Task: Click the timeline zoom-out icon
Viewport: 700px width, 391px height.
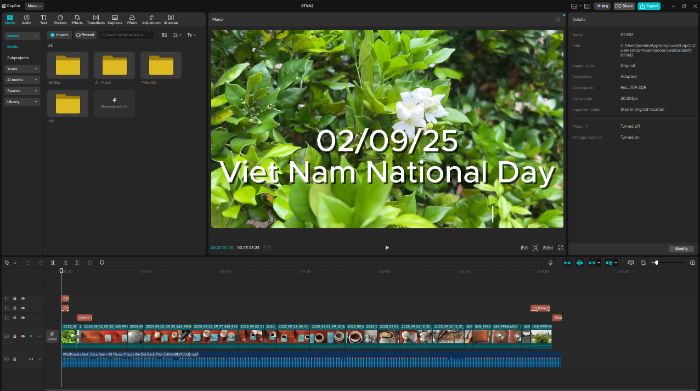Action: [643, 263]
